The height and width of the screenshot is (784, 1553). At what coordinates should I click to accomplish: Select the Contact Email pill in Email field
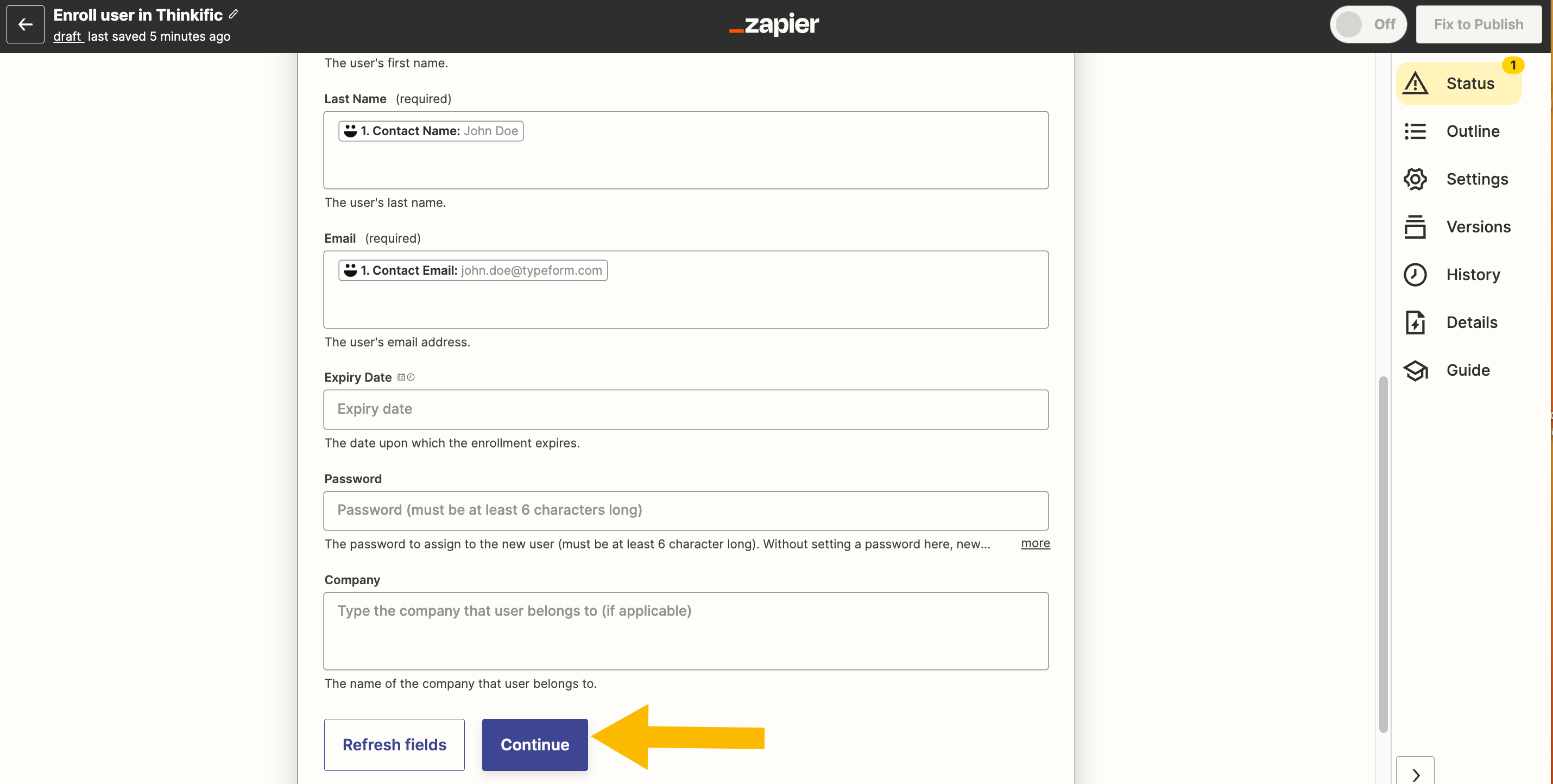coord(472,270)
